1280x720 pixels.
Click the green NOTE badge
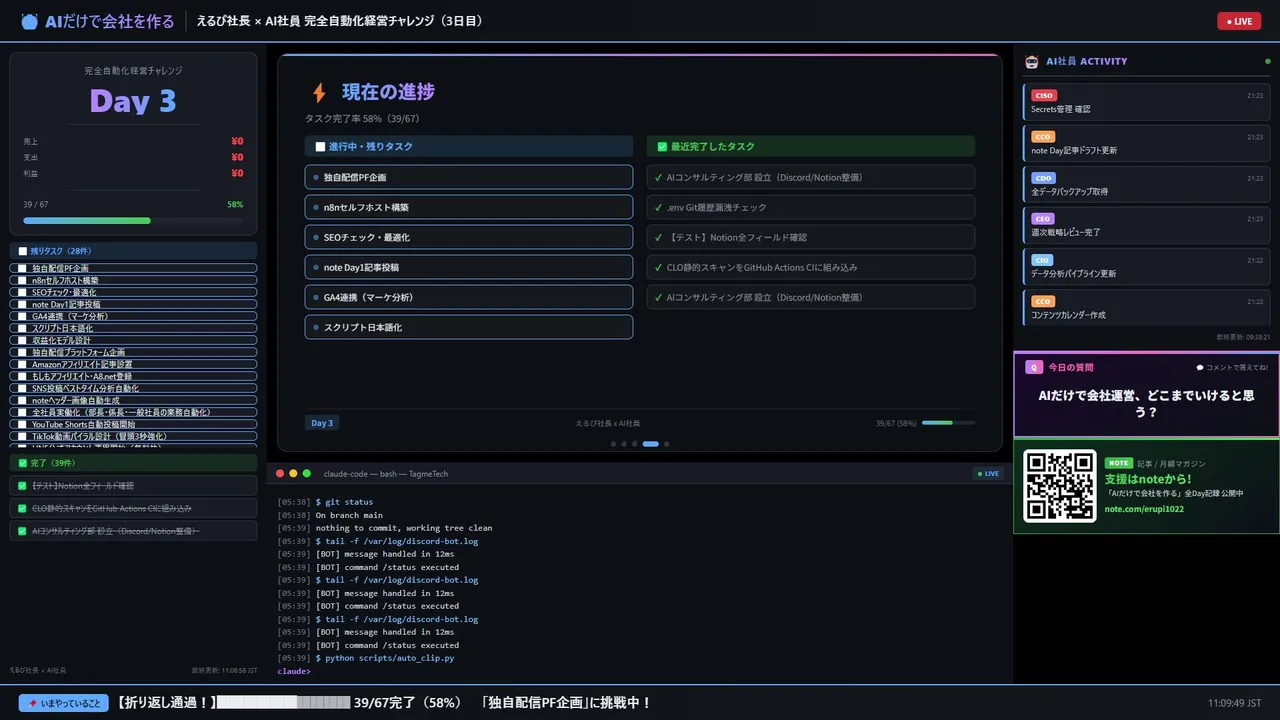coord(1119,463)
